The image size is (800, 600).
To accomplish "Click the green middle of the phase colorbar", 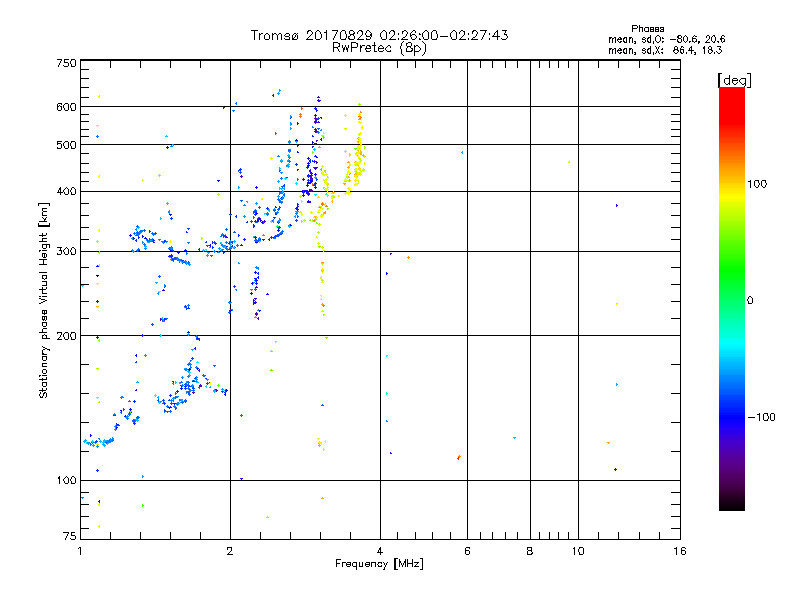I will pyautogui.click(x=732, y=270).
